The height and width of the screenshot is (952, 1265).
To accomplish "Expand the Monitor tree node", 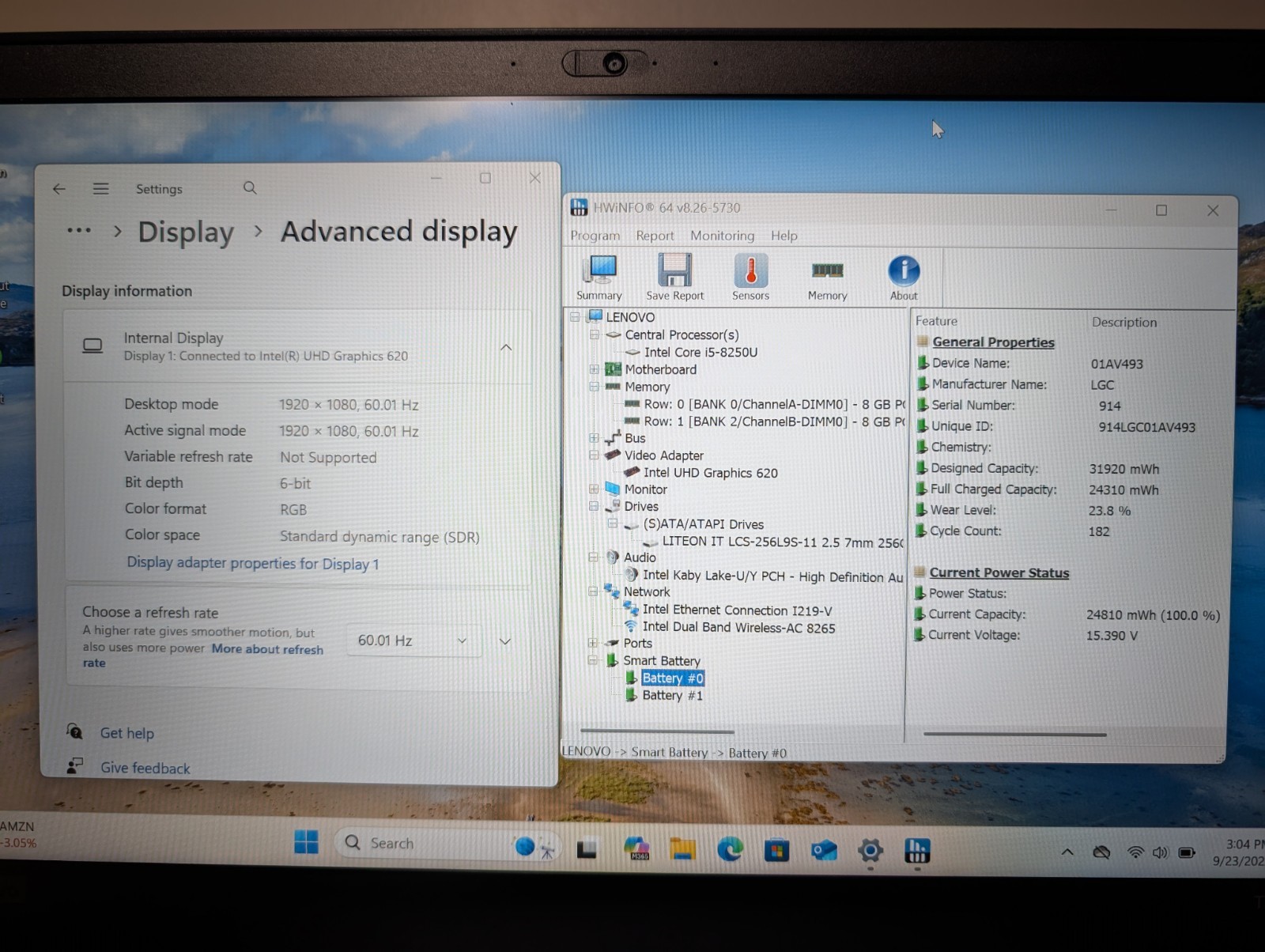I will point(594,489).
